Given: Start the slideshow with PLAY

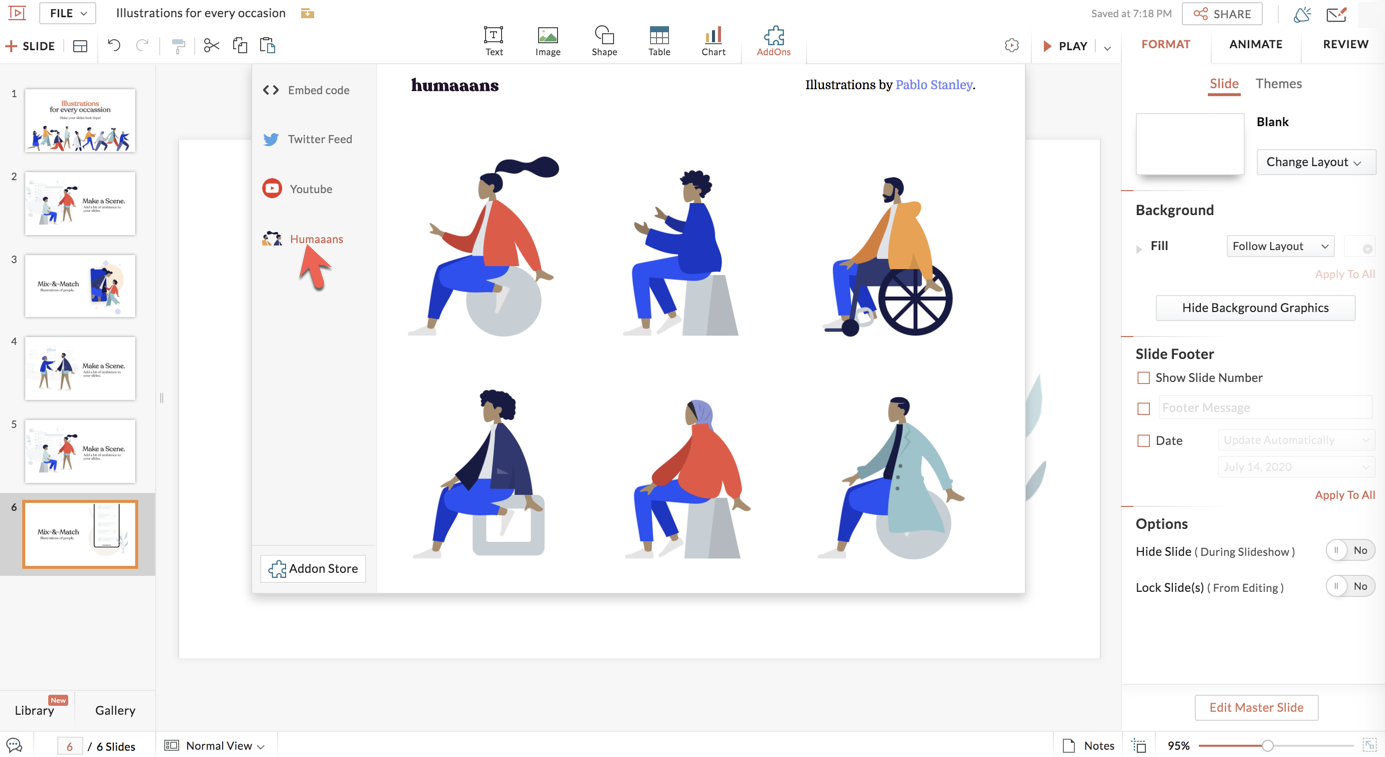Looking at the screenshot, I should tap(1065, 46).
